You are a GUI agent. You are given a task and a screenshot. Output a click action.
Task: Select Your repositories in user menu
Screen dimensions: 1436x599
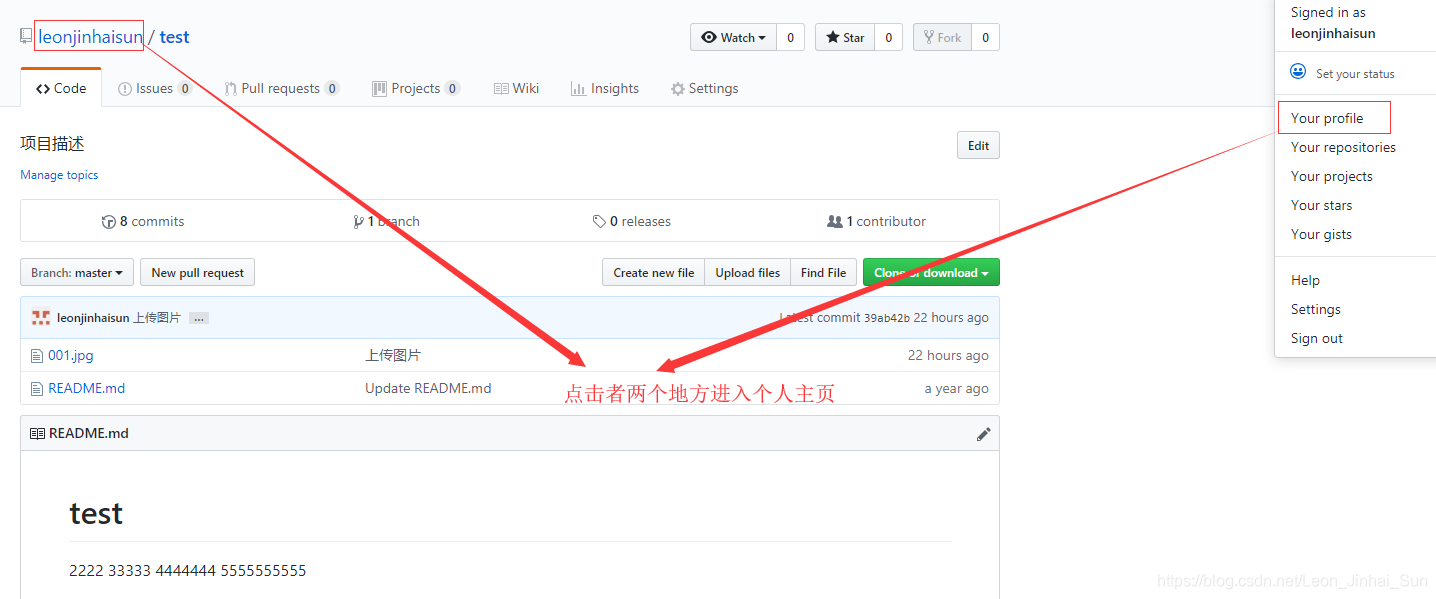pos(1343,147)
